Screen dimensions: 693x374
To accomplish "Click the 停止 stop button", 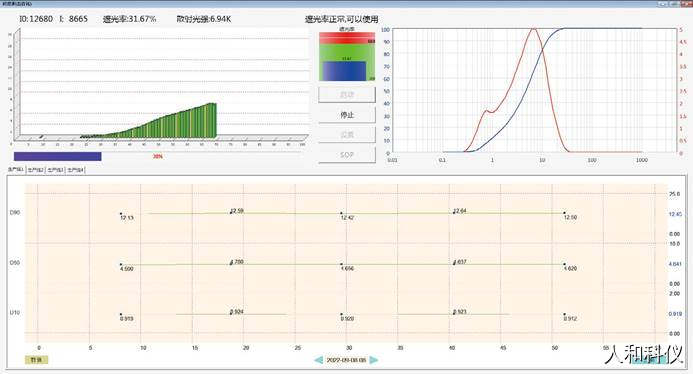I will point(347,115).
